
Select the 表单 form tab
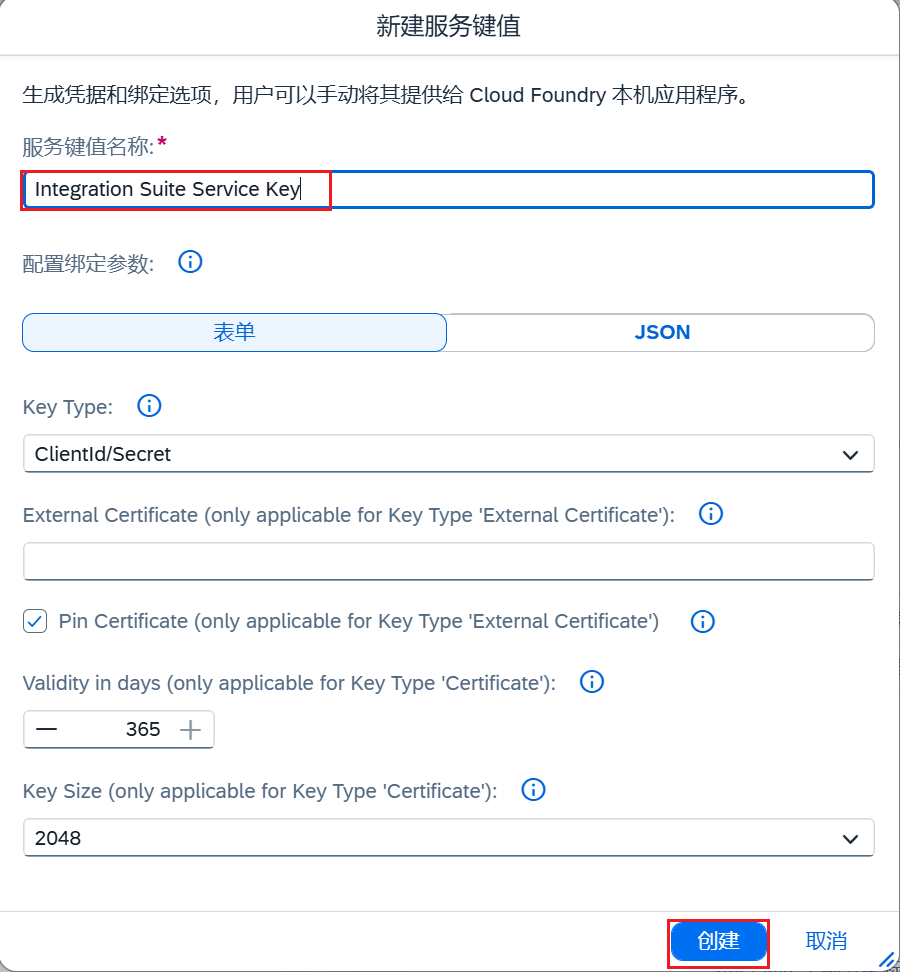tap(234, 332)
